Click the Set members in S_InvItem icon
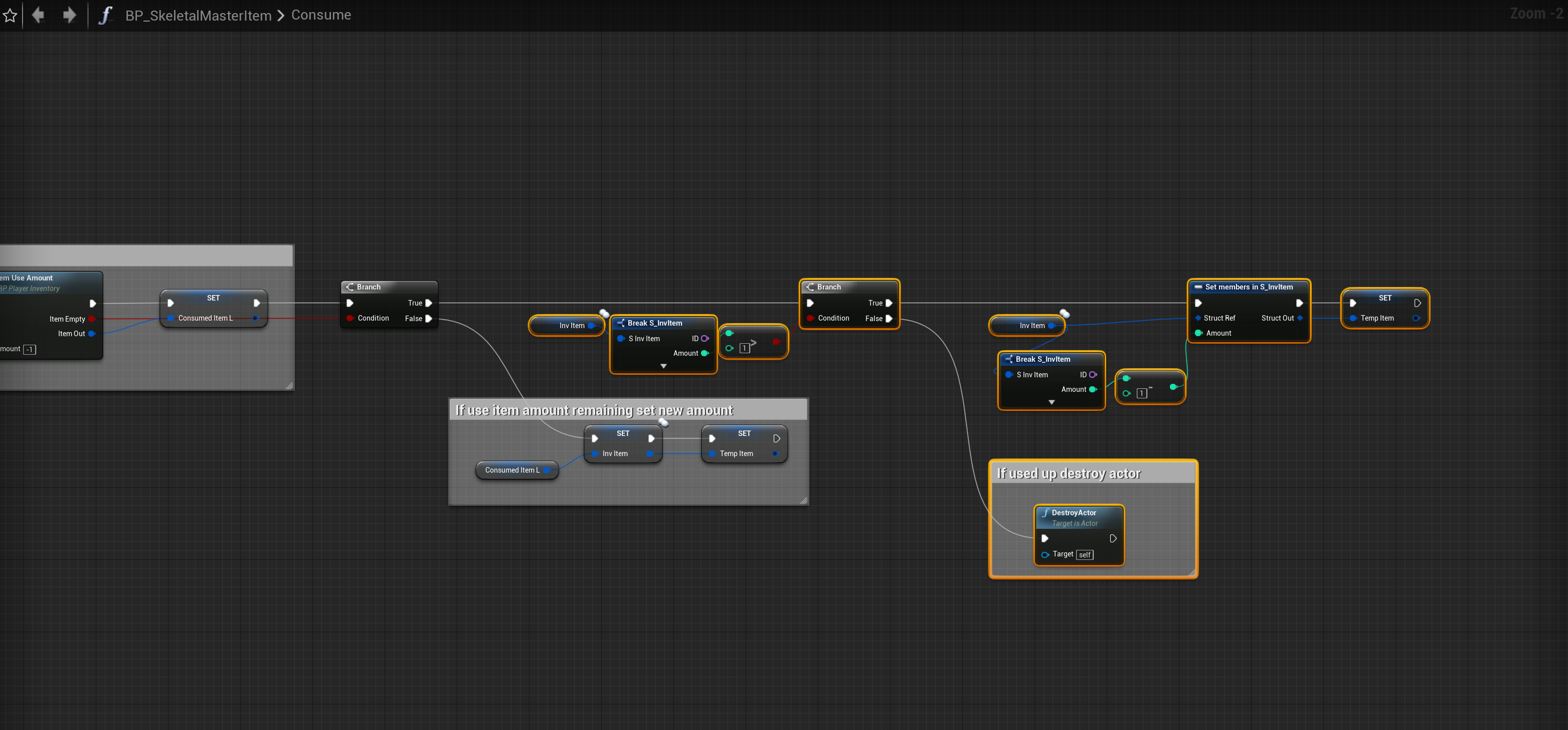 pyautogui.click(x=1198, y=287)
